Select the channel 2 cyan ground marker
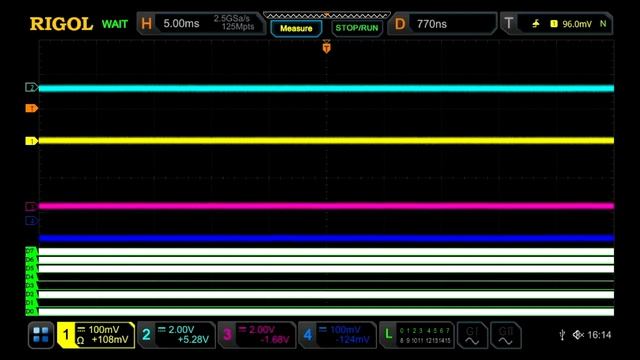This screenshot has height=360, width=640. point(31,87)
